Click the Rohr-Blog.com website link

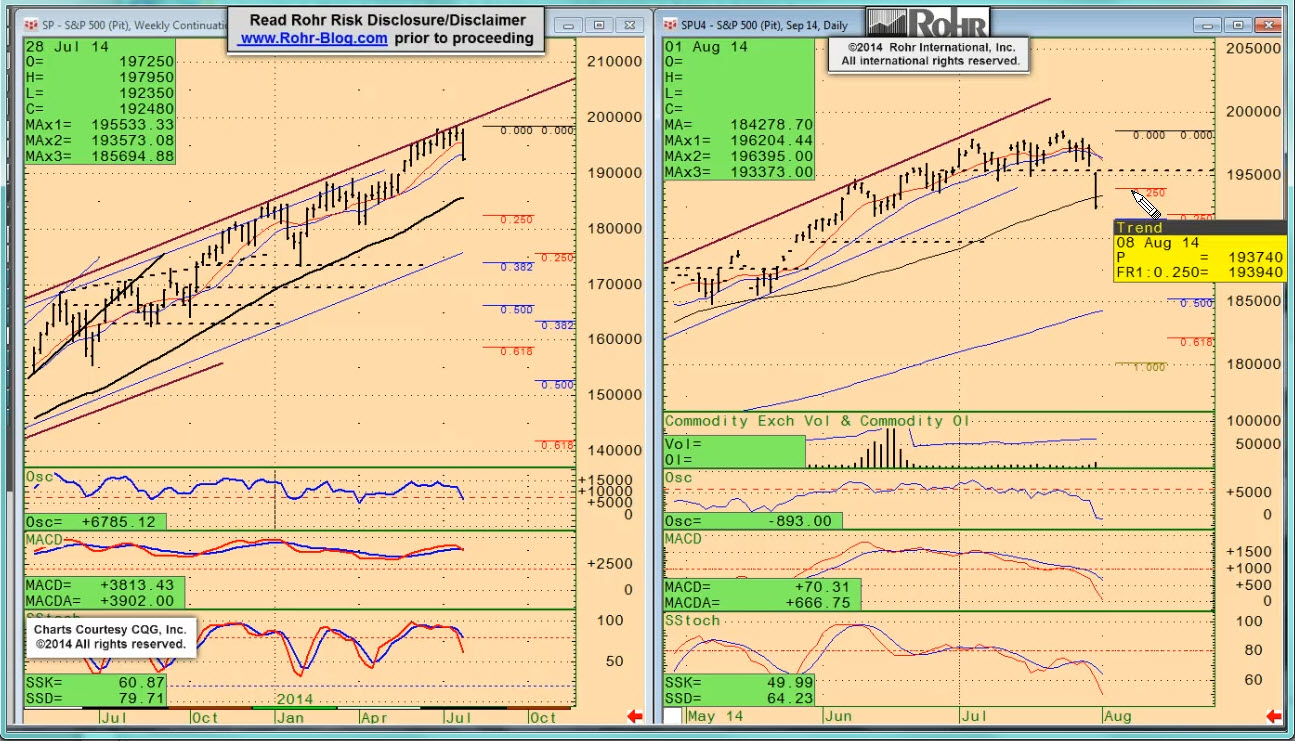point(313,38)
